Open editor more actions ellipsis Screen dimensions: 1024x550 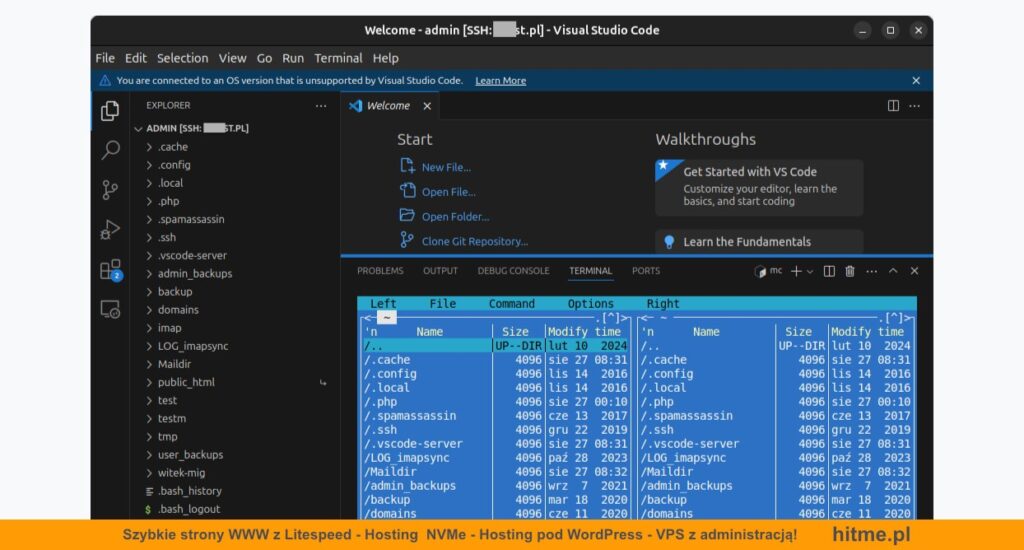click(914, 106)
